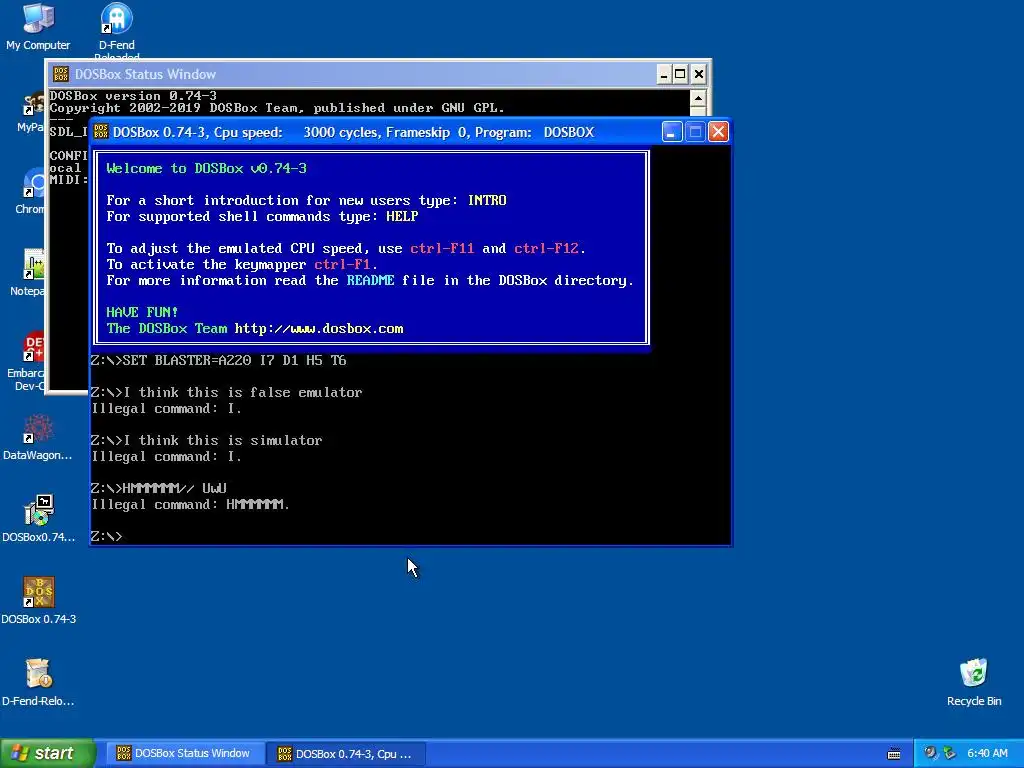The height and width of the screenshot is (768, 1024).
Task: Click the yellow HELP text
Action: 402,216
